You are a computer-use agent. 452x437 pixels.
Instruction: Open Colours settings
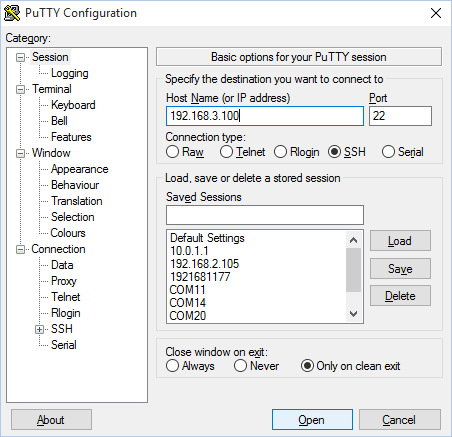tap(68, 233)
